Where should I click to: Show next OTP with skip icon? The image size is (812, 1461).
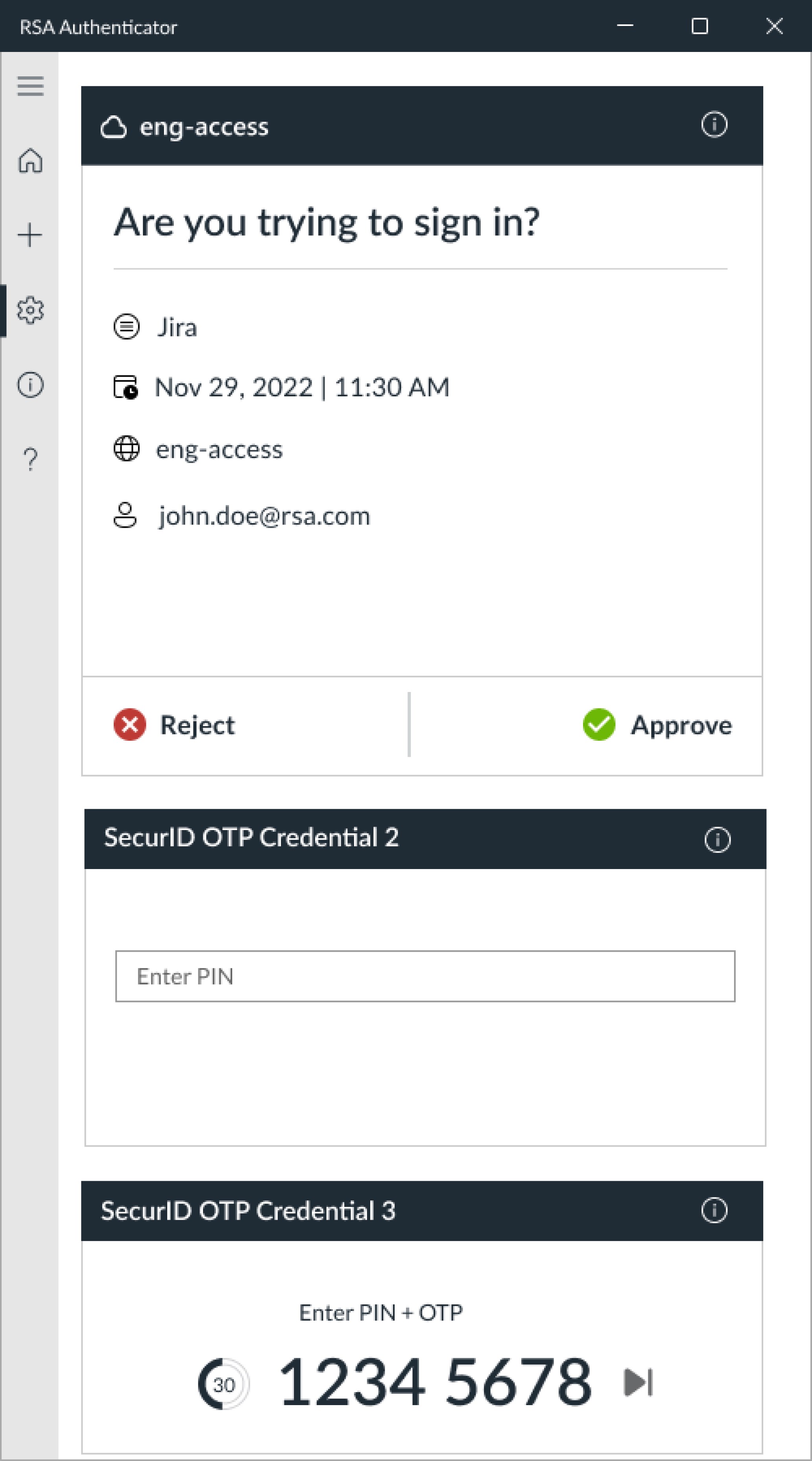[638, 1382]
